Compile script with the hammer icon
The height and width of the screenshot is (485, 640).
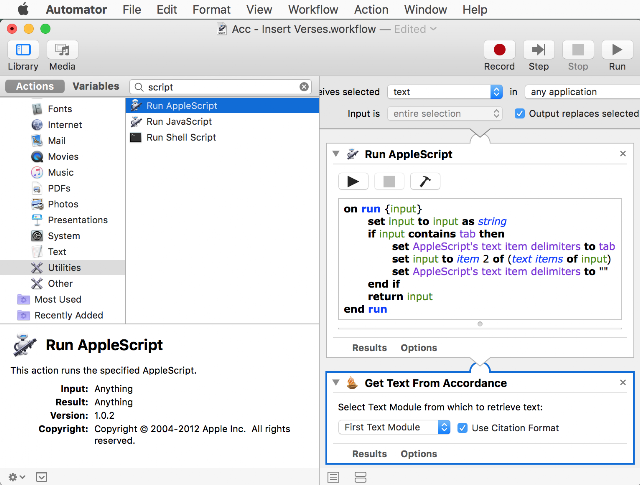click(x=425, y=181)
